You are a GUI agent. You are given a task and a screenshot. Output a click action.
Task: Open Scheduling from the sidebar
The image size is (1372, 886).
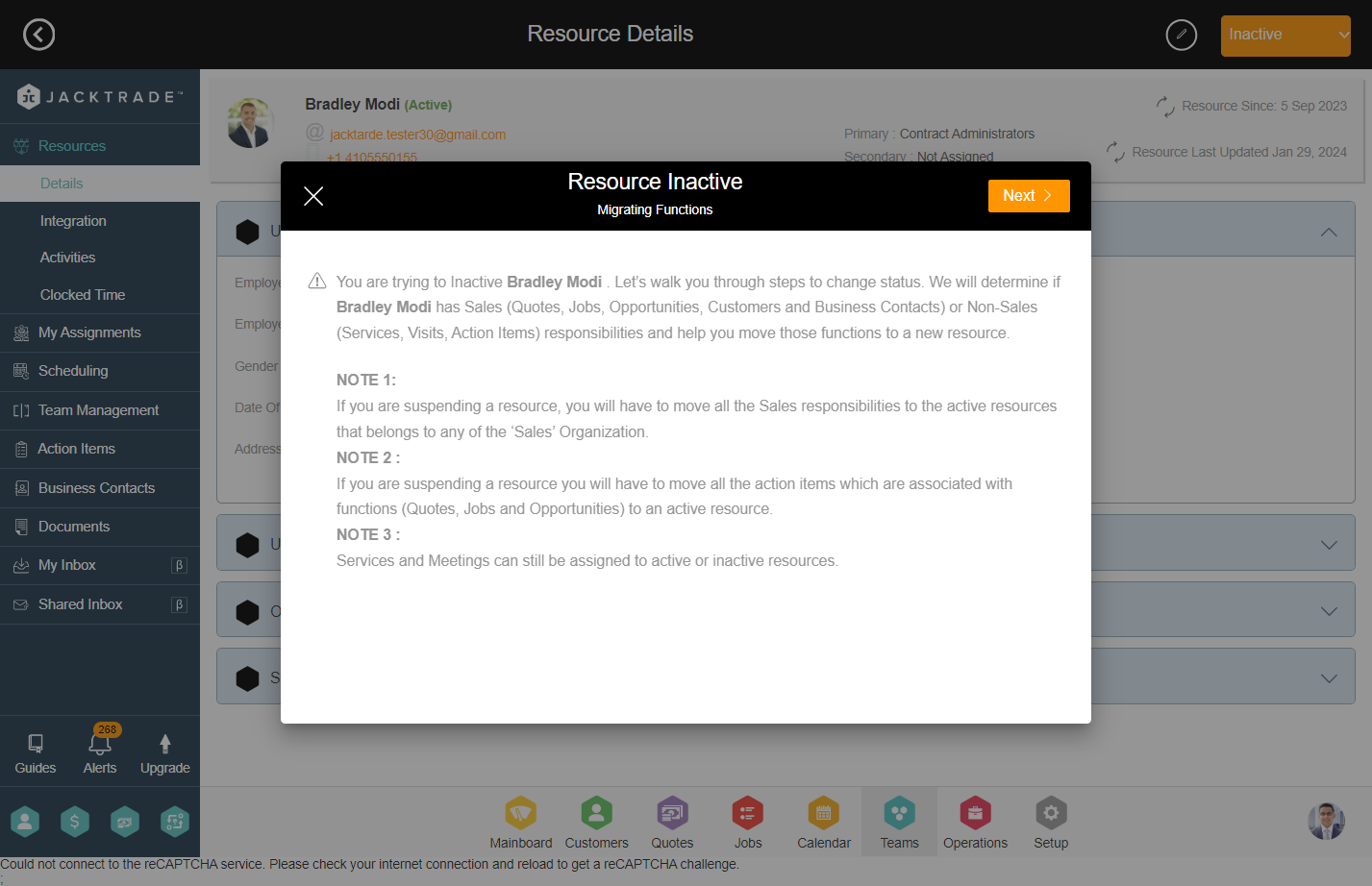click(x=100, y=371)
